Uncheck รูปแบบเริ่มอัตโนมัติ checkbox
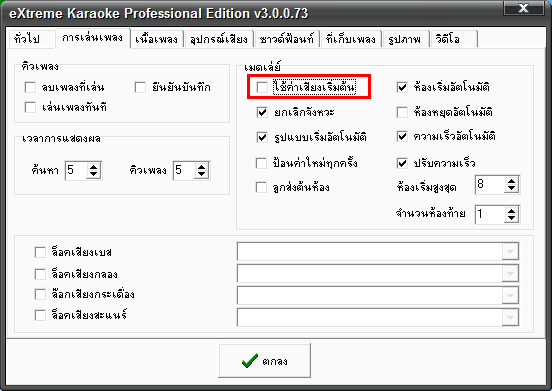This screenshot has width=552, height=391. click(262, 137)
